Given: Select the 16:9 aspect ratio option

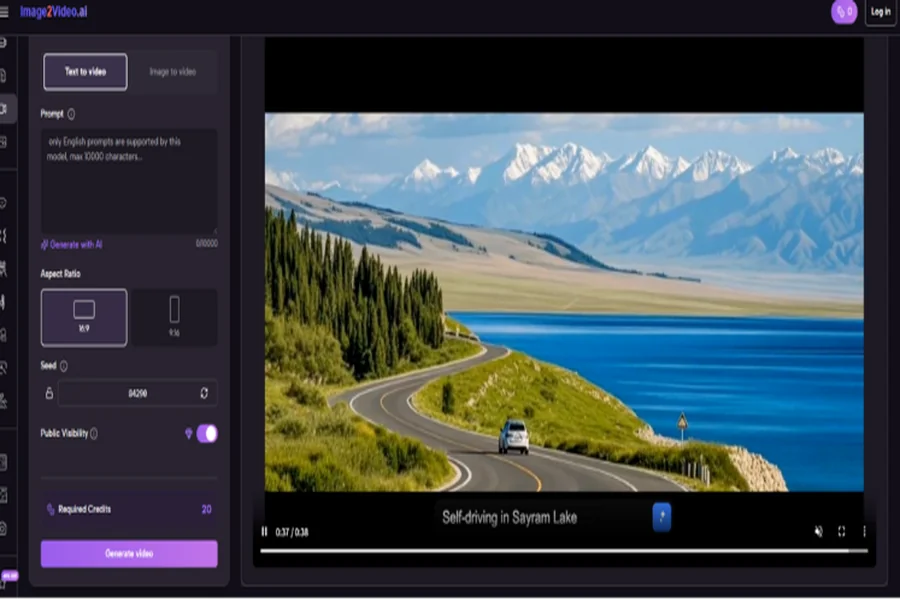Looking at the screenshot, I should pos(84,317).
